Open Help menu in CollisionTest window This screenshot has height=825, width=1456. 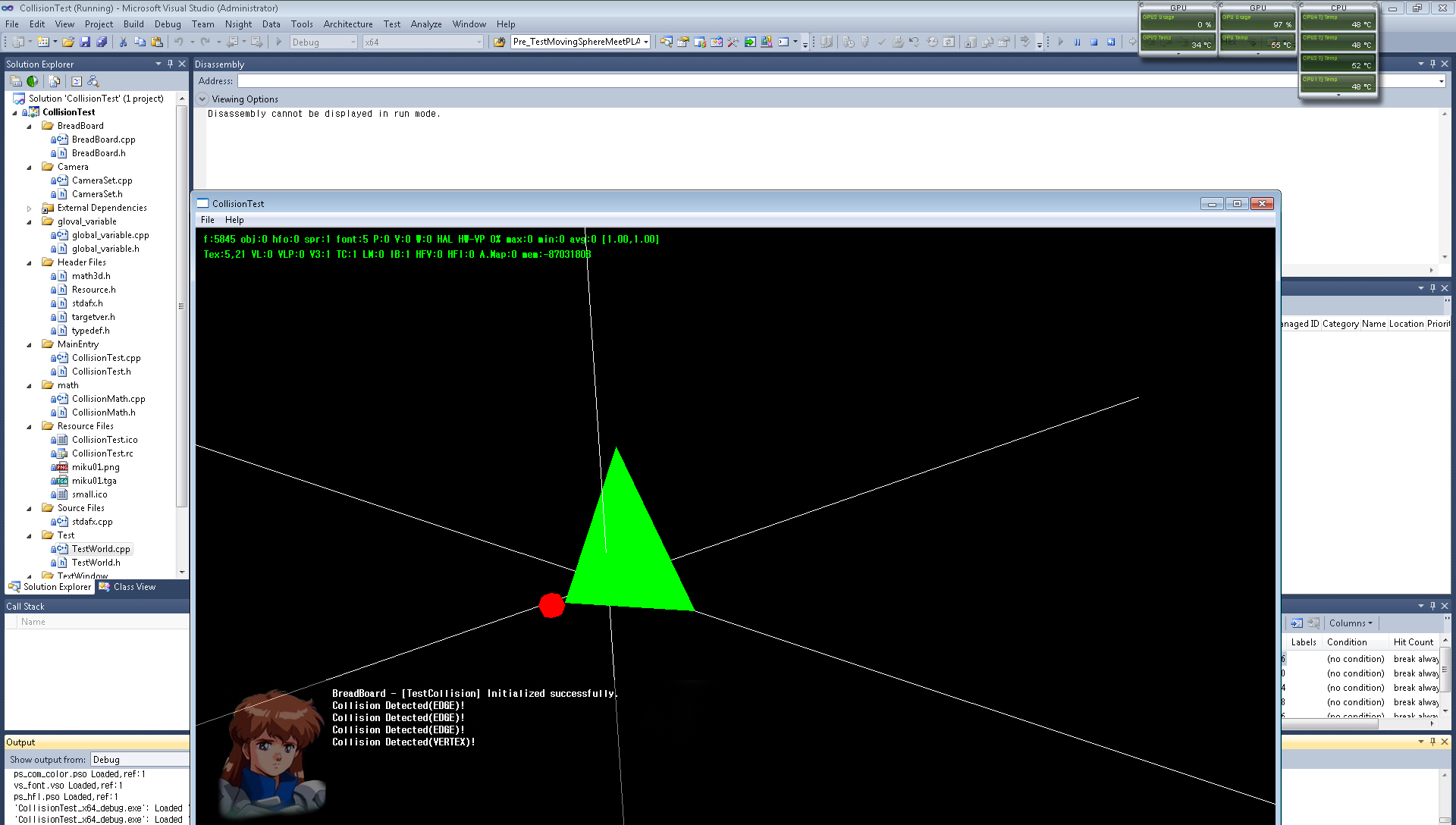234,220
